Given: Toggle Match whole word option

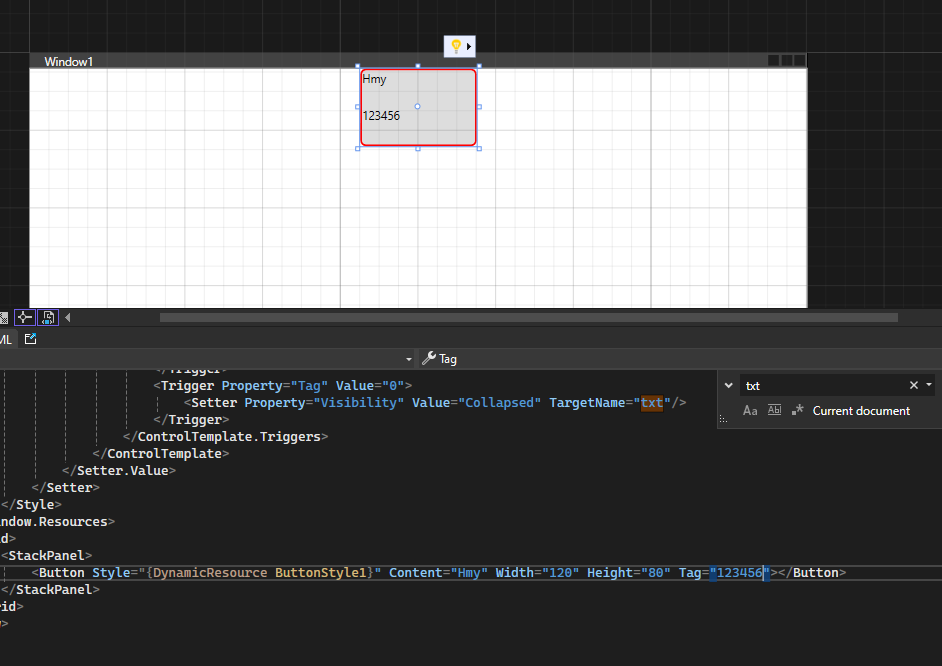Looking at the screenshot, I should (x=774, y=410).
